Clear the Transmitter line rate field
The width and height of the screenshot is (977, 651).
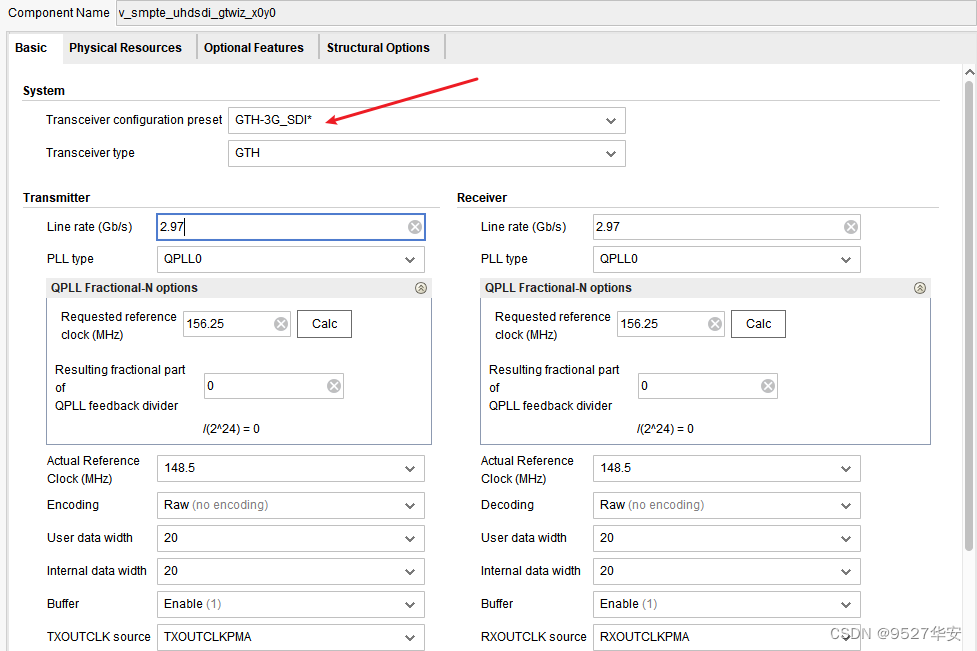[x=415, y=227]
